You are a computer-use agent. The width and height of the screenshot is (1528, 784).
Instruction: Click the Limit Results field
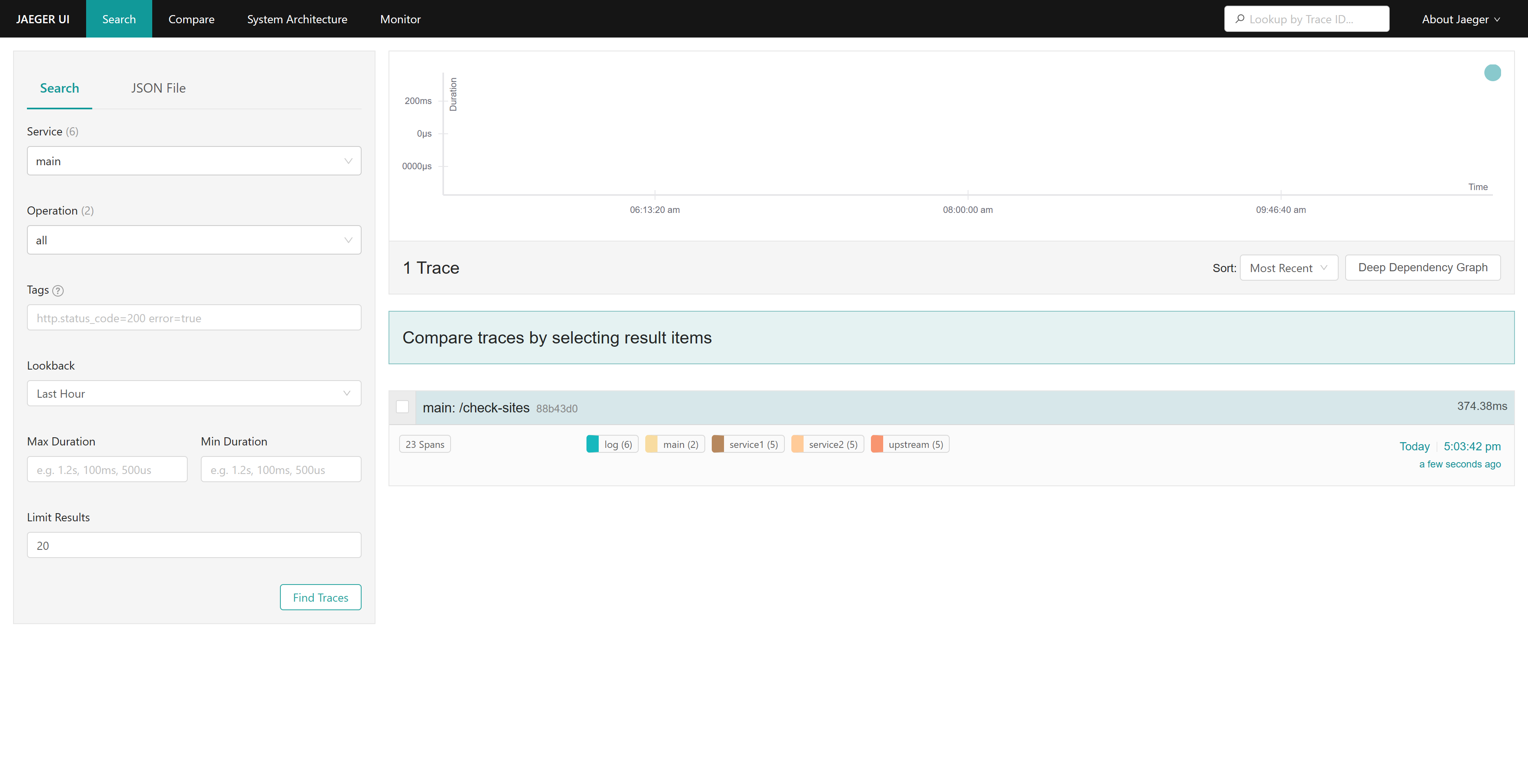[194, 546]
